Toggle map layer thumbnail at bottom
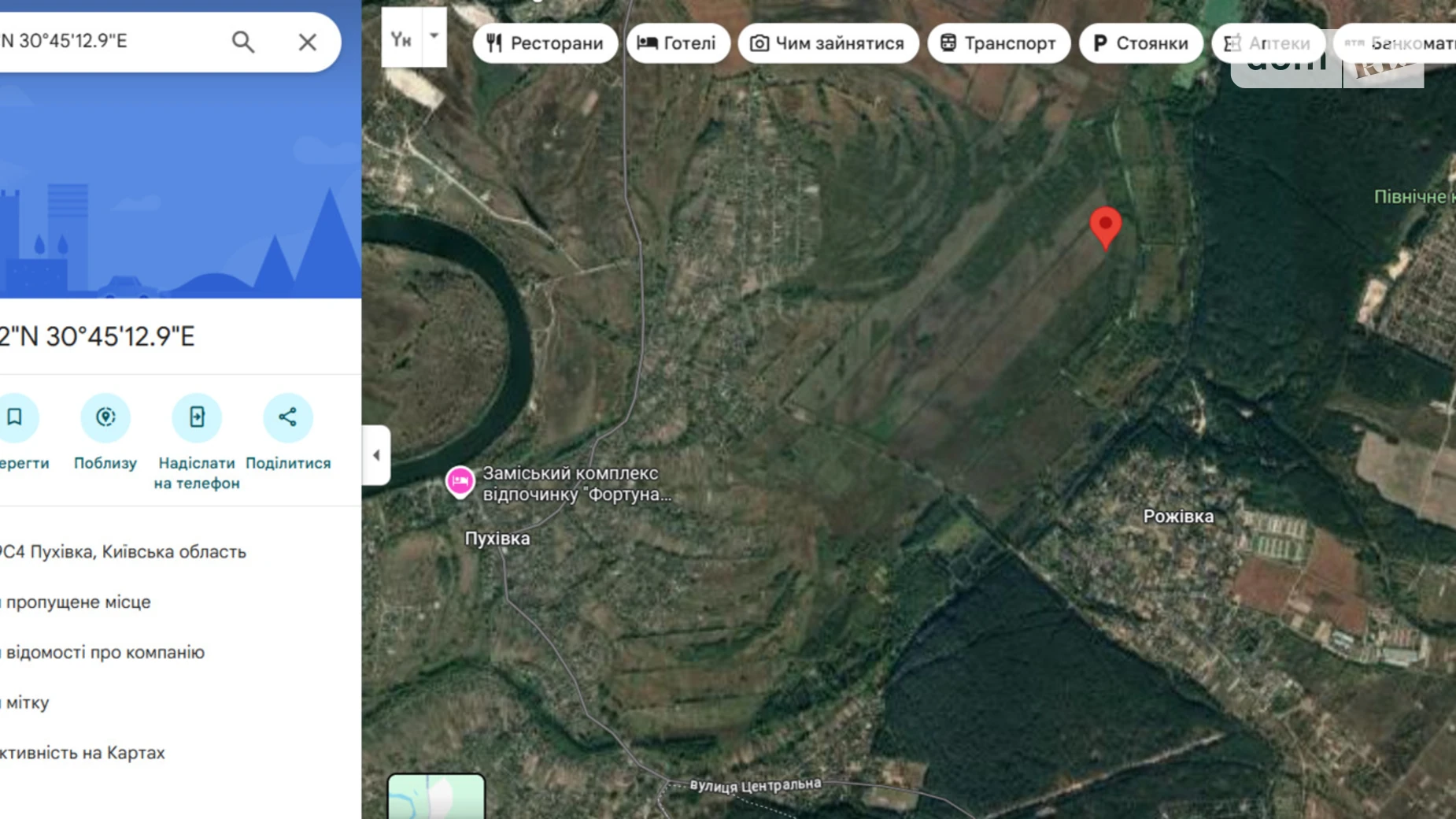Viewport: 1456px width, 819px height. coord(436,796)
